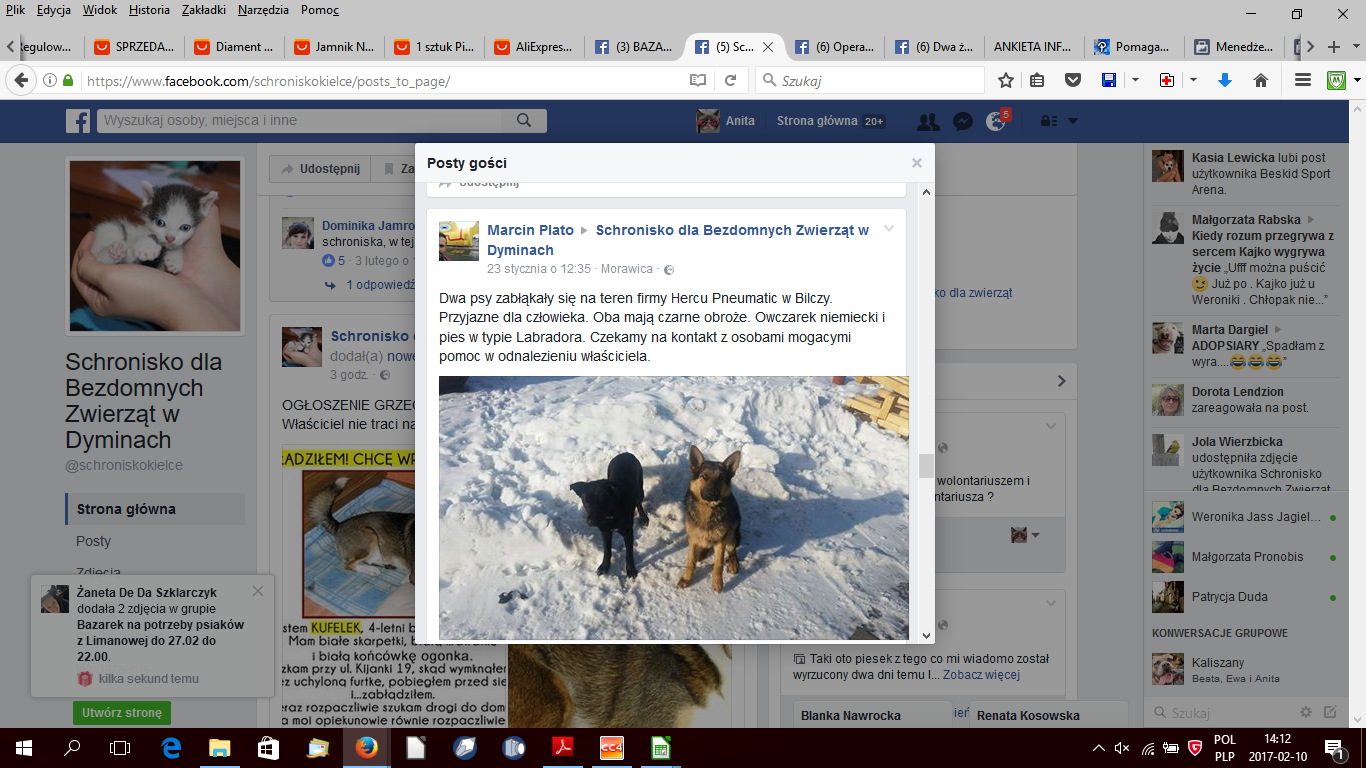The width and height of the screenshot is (1366, 768).
Task: Open Anita's profile in Facebook header
Action: click(726, 121)
